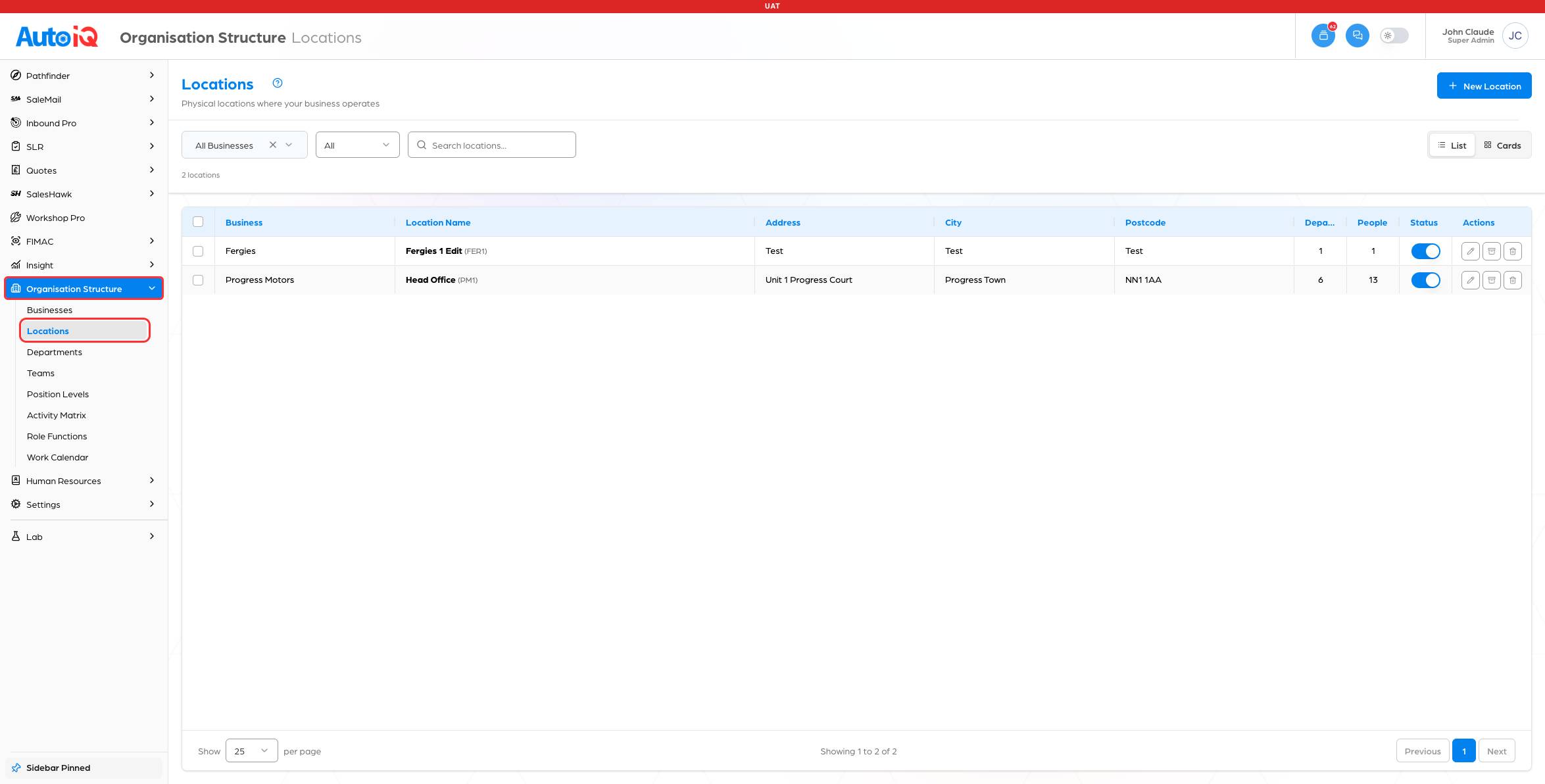Click the SalesHawk icon in the sidebar

pos(16,193)
